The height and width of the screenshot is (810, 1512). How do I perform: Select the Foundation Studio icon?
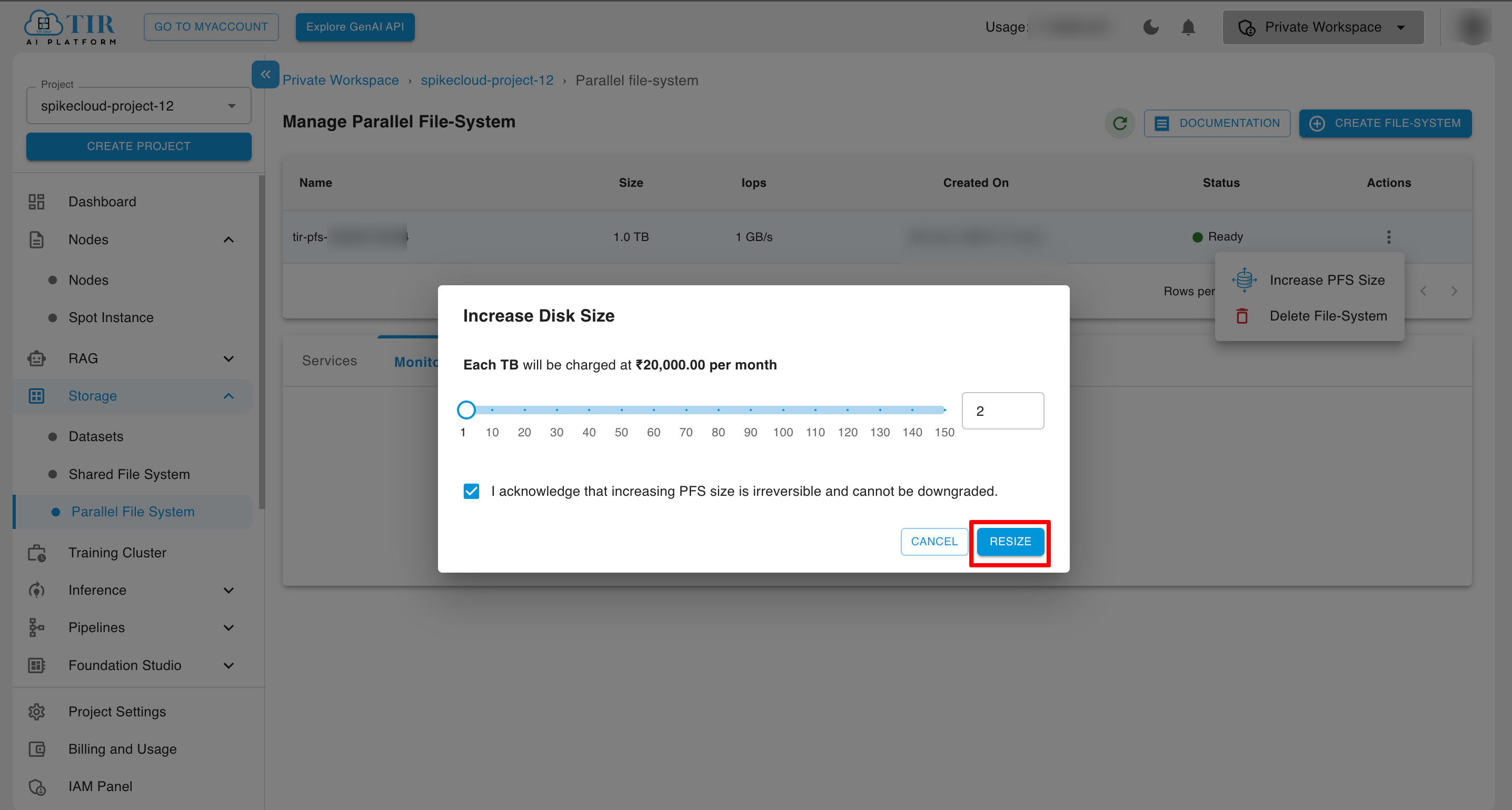point(36,665)
